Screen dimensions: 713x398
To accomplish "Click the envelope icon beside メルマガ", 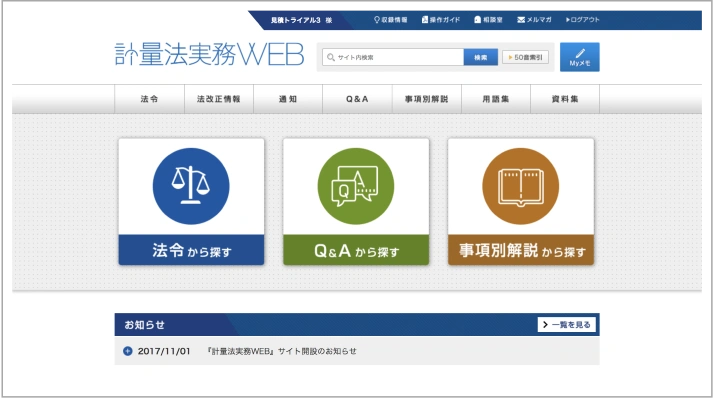I will pyautogui.click(x=521, y=20).
